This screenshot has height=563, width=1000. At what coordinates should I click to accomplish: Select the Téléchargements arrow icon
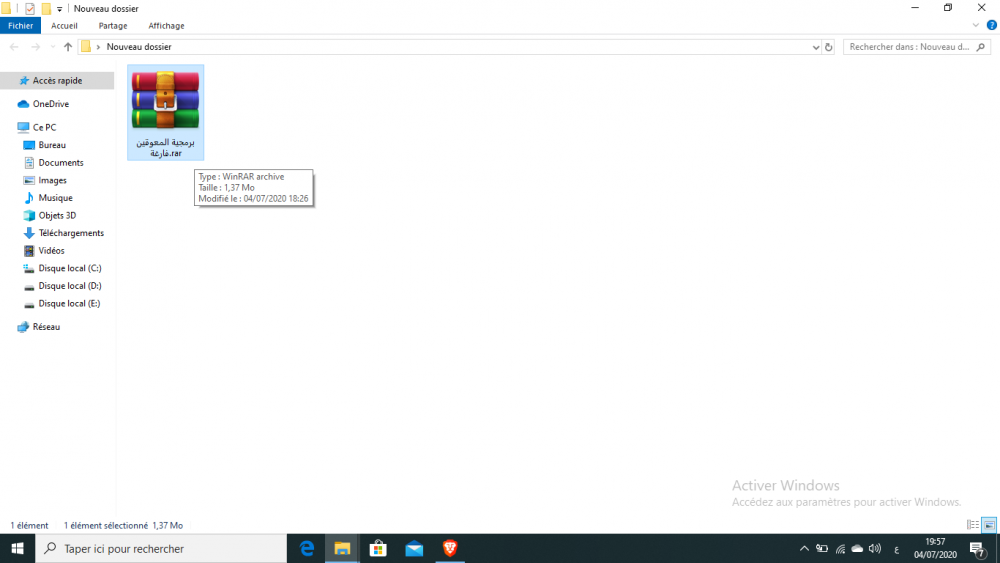29,233
